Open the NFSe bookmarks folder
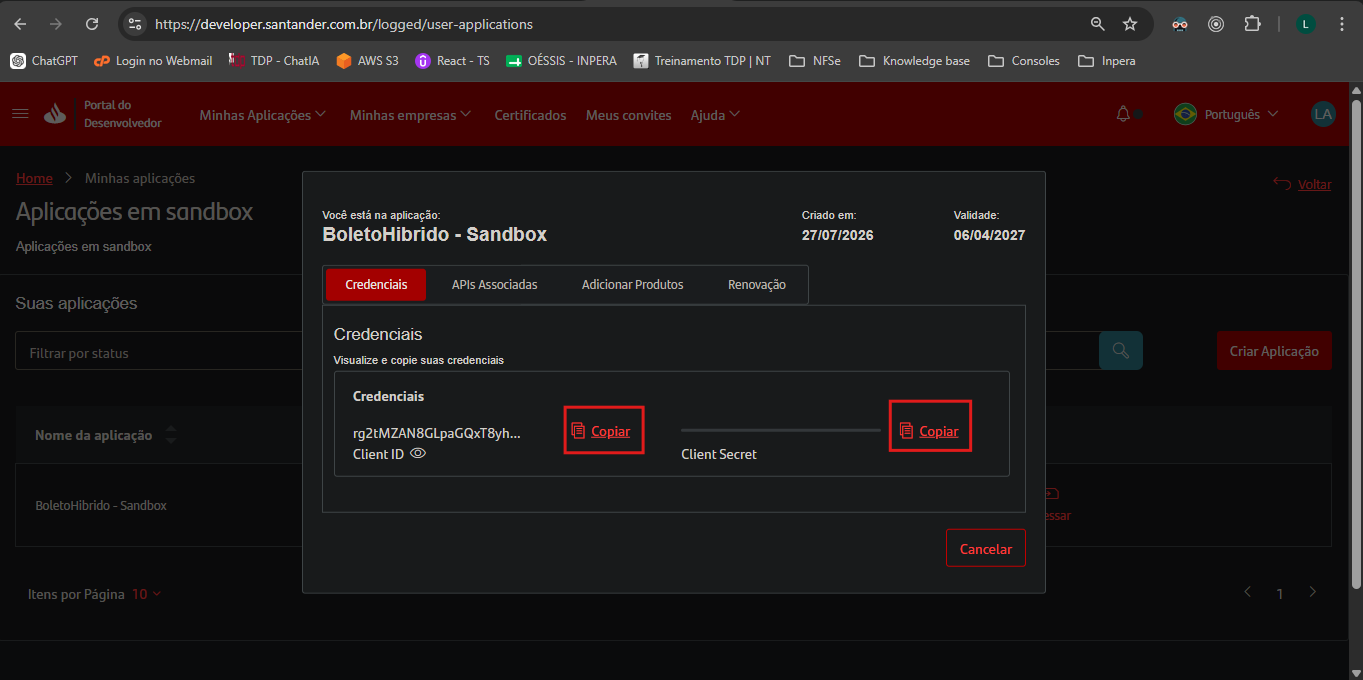The height and width of the screenshot is (680, 1363). click(814, 61)
